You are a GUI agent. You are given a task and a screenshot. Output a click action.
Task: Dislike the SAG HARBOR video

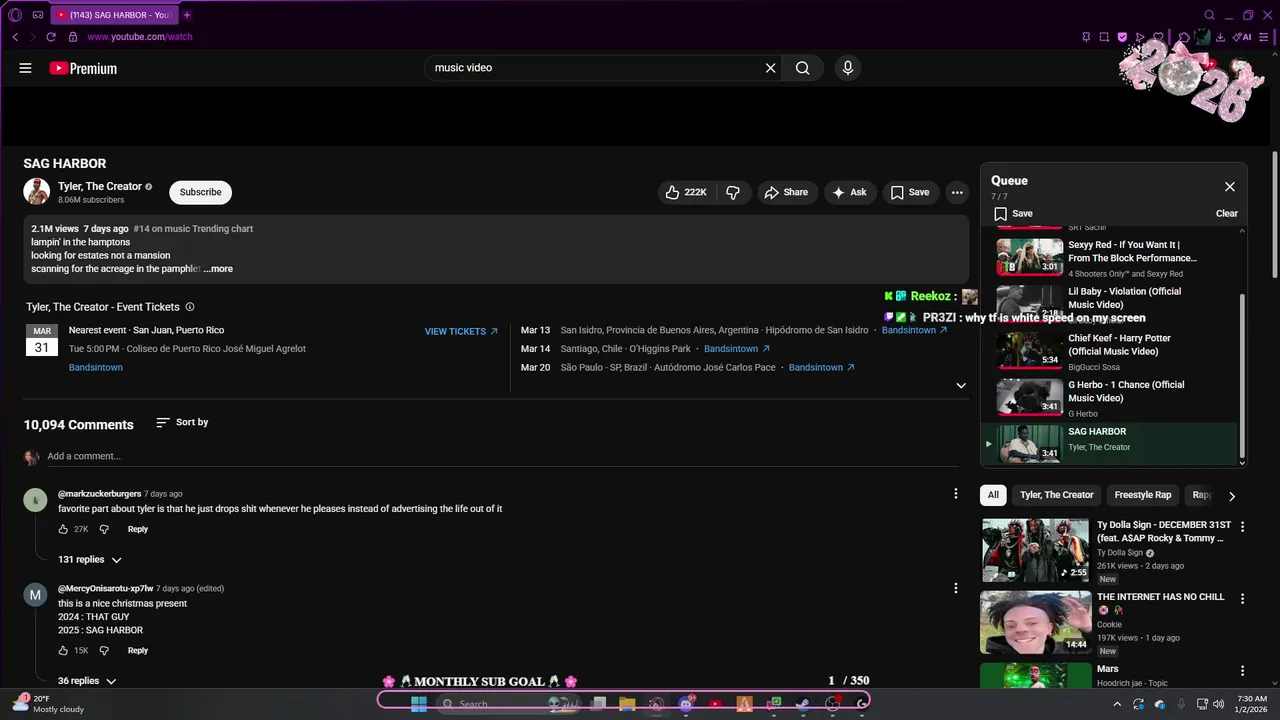(733, 192)
